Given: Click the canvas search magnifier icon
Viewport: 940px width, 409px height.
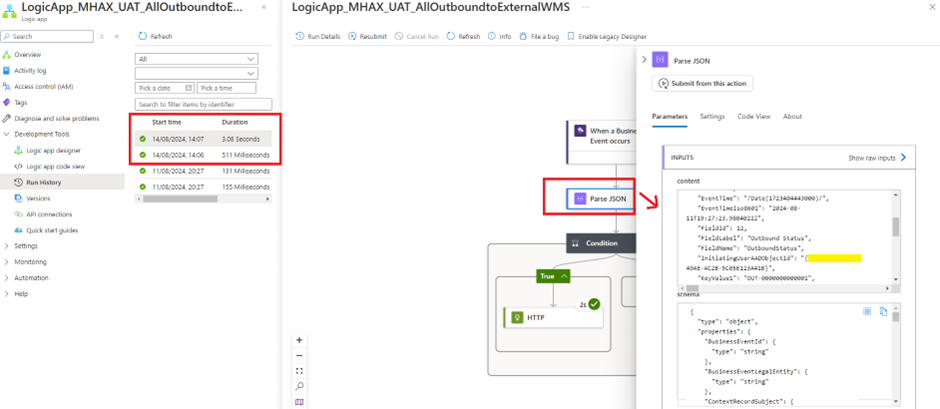Looking at the screenshot, I should (x=299, y=386).
